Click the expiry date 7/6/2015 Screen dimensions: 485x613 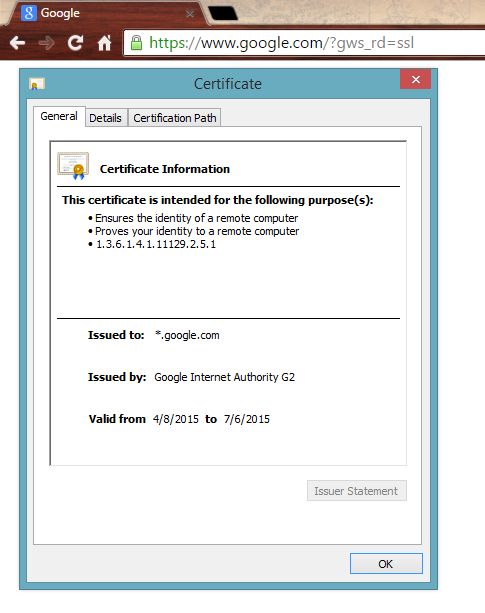[247, 419]
